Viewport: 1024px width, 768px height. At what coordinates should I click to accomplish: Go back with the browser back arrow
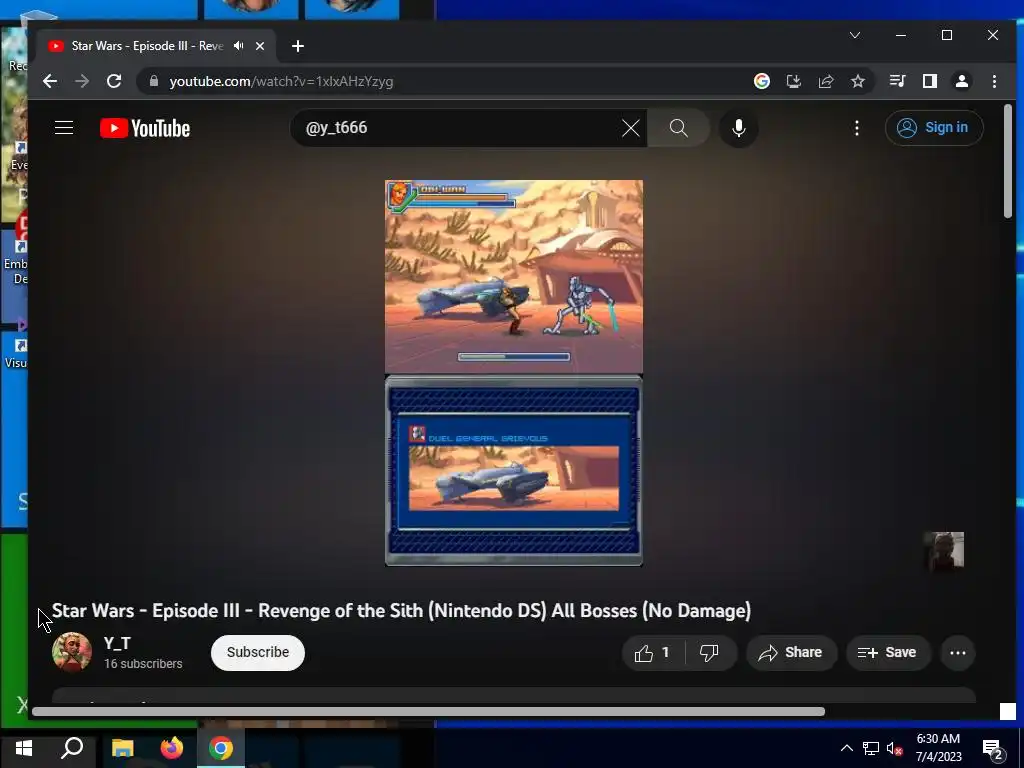pos(50,81)
